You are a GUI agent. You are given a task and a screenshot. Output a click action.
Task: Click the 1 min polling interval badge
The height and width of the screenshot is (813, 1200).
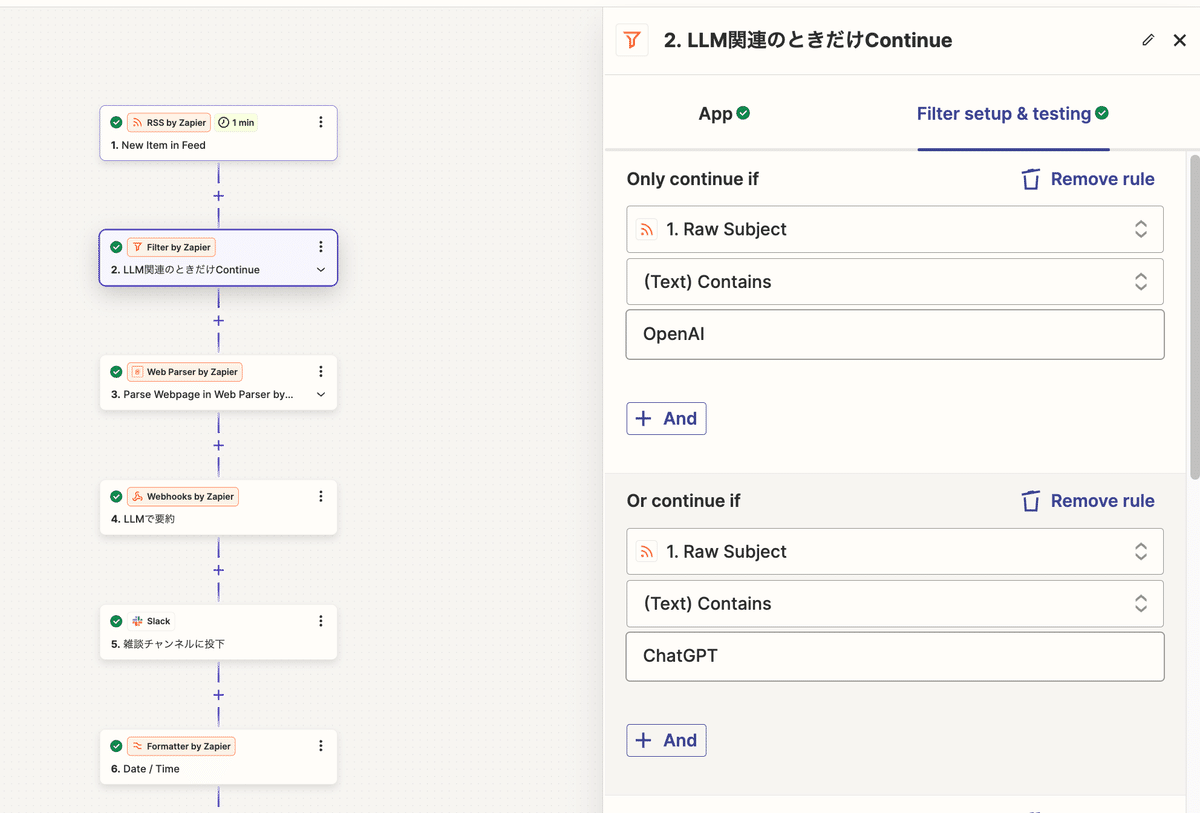point(236,123)
